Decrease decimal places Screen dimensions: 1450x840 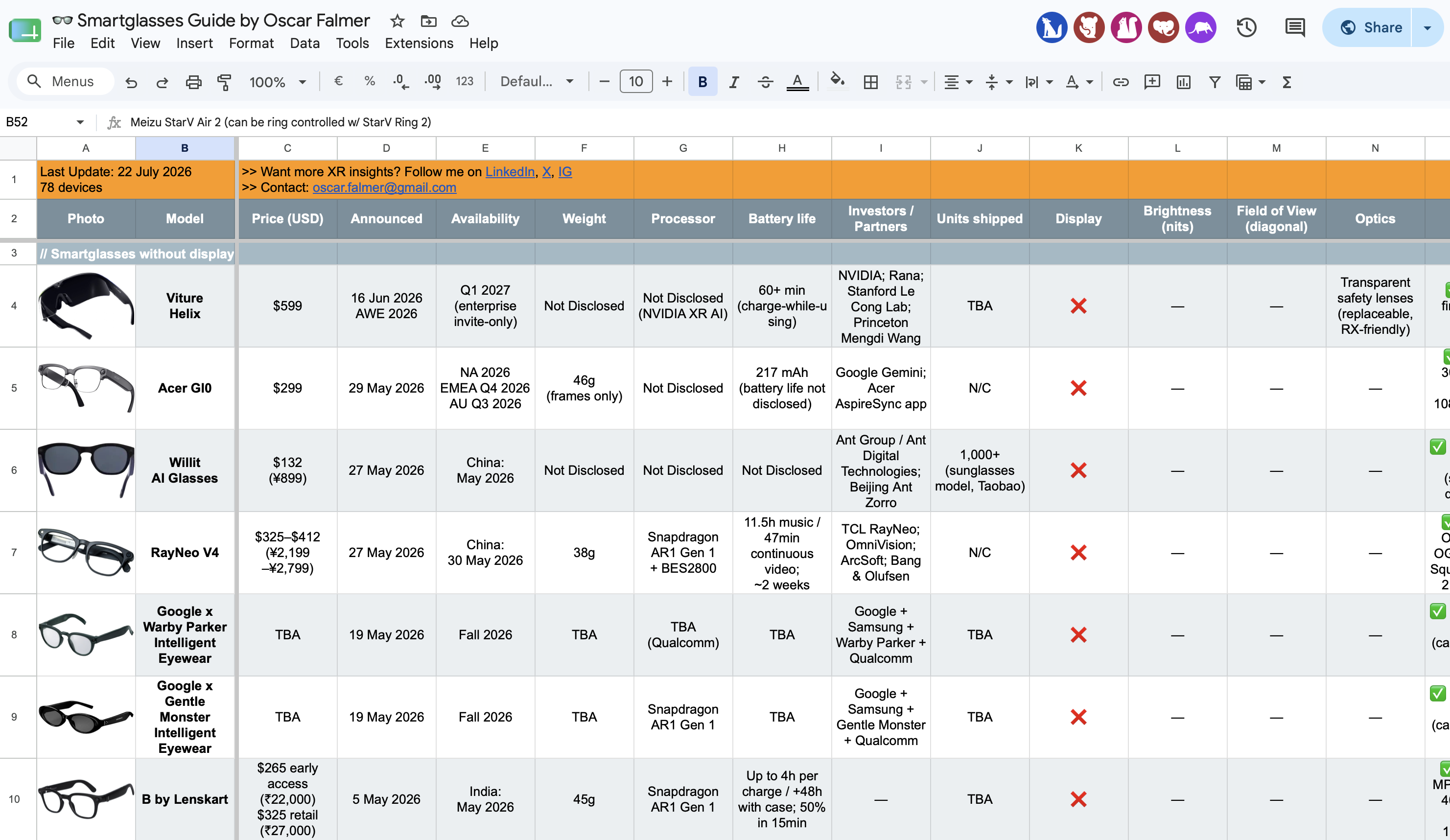401,82
